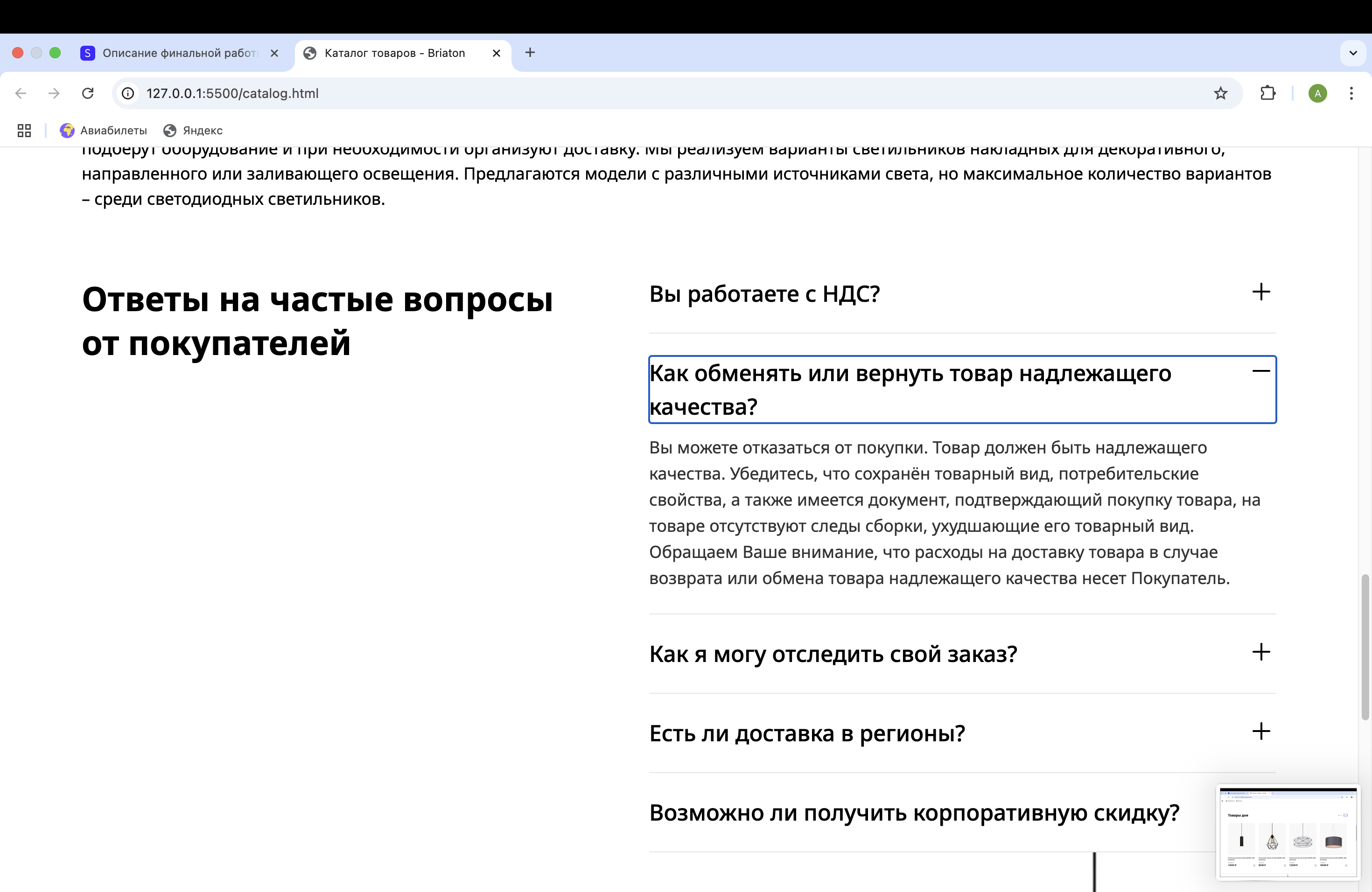Click the page vertical scrollbar thumb
Screen dimensions: 1372x892
pos(1365,647)
